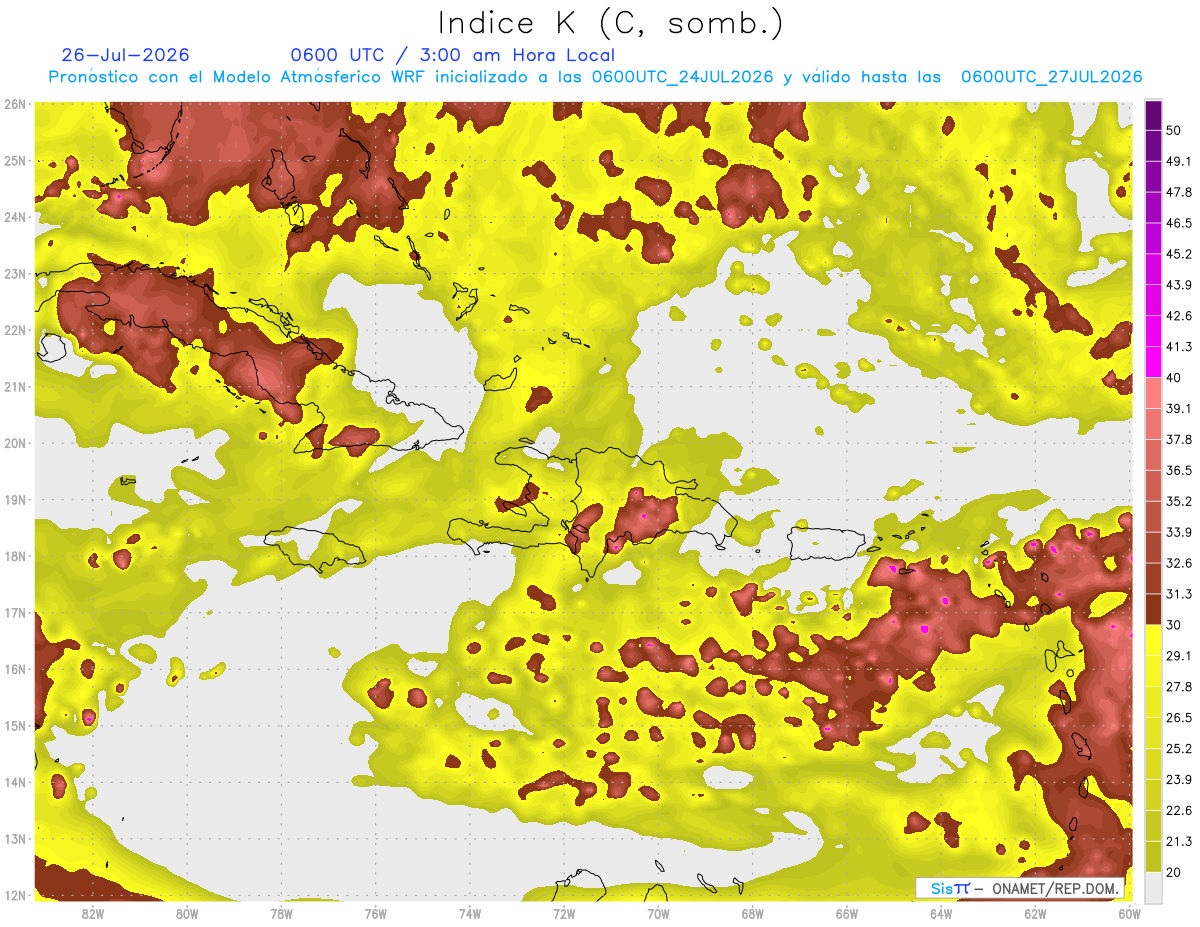Click the colorbar value 45.2
The height and width of the screenshot is (927, 1200).
click(x=1179, y=254)
